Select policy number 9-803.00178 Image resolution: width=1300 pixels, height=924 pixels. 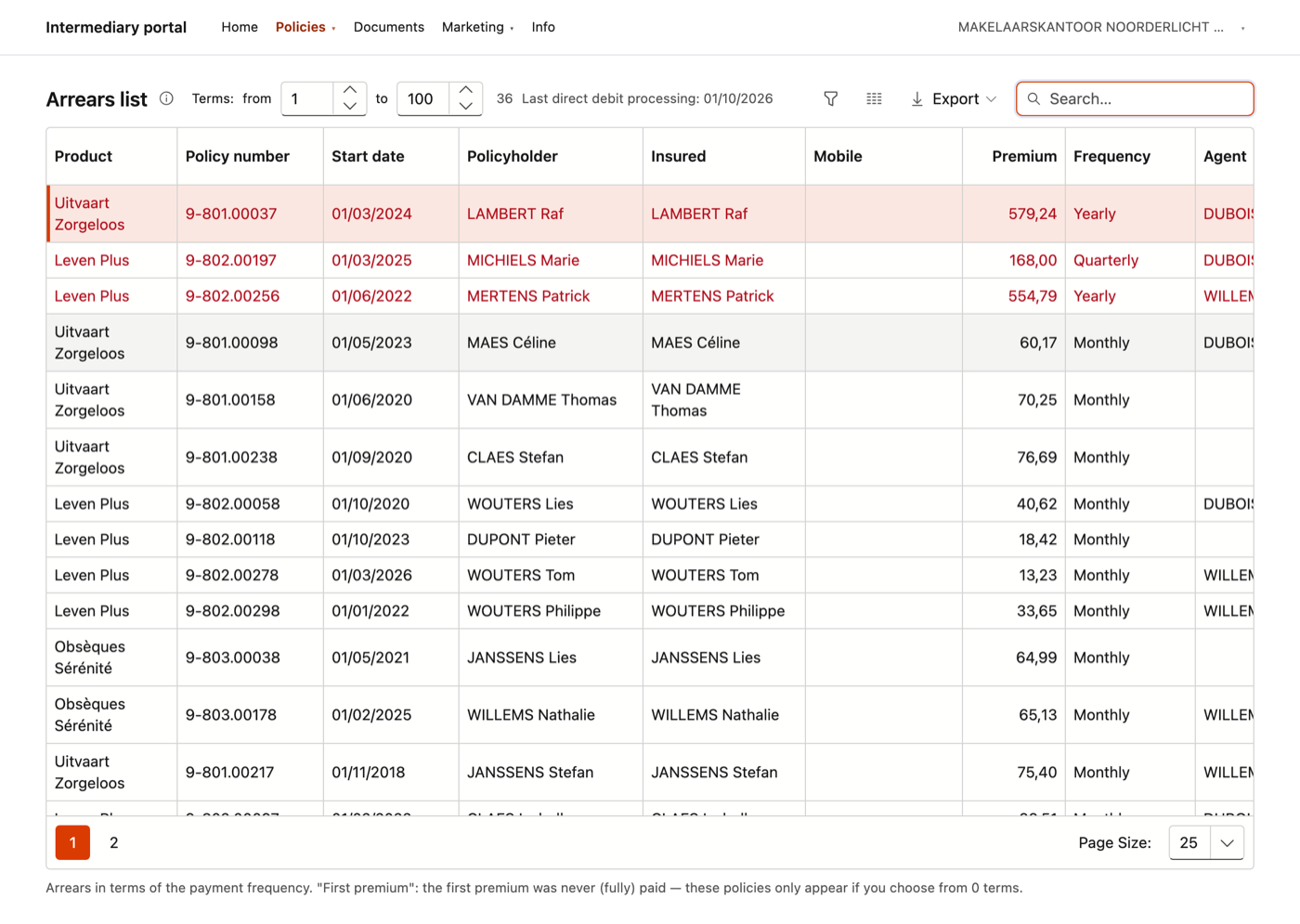click(x=232, y=715)
